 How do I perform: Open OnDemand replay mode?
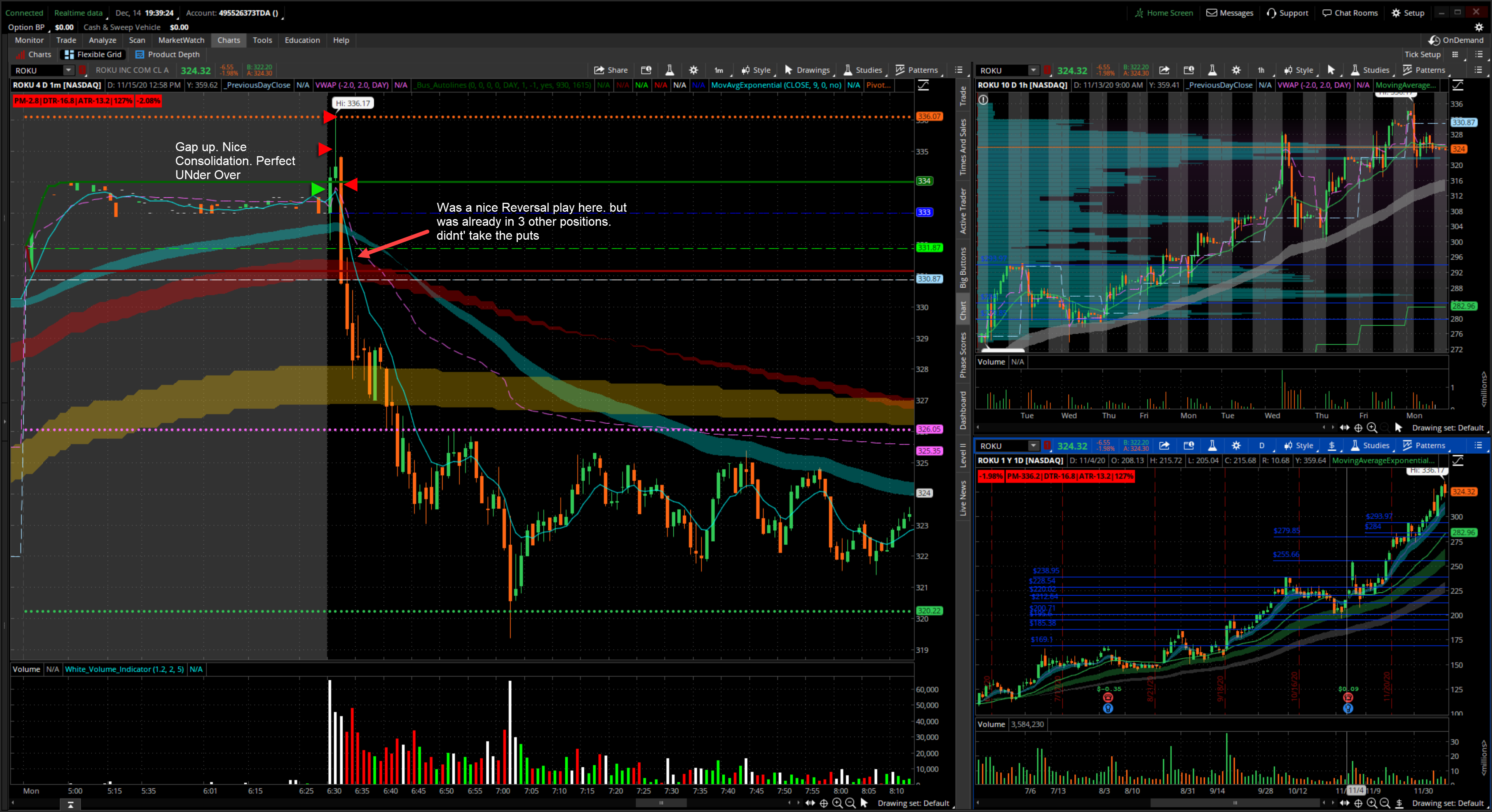(1456, 40)
